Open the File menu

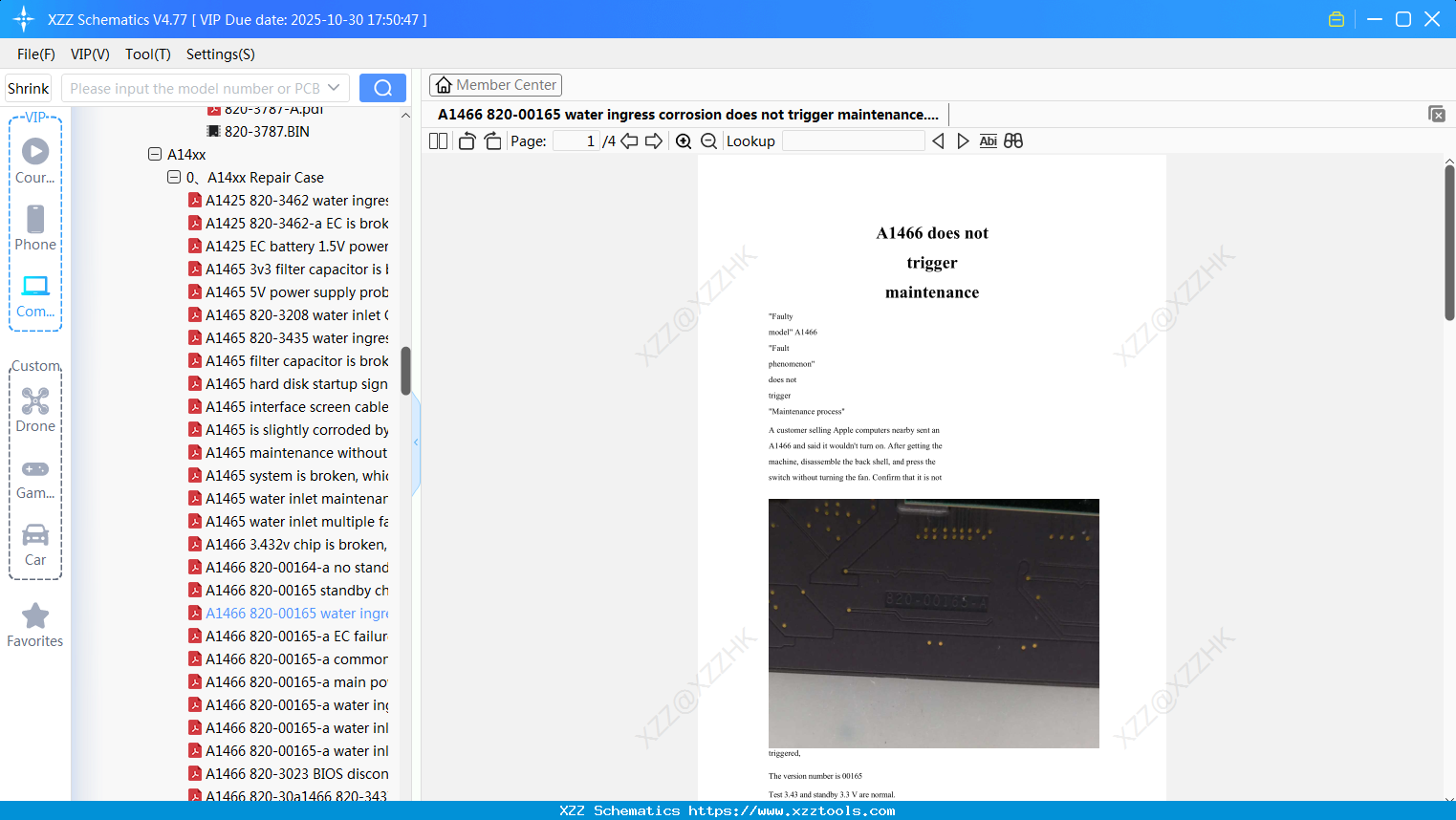[36, 54]
